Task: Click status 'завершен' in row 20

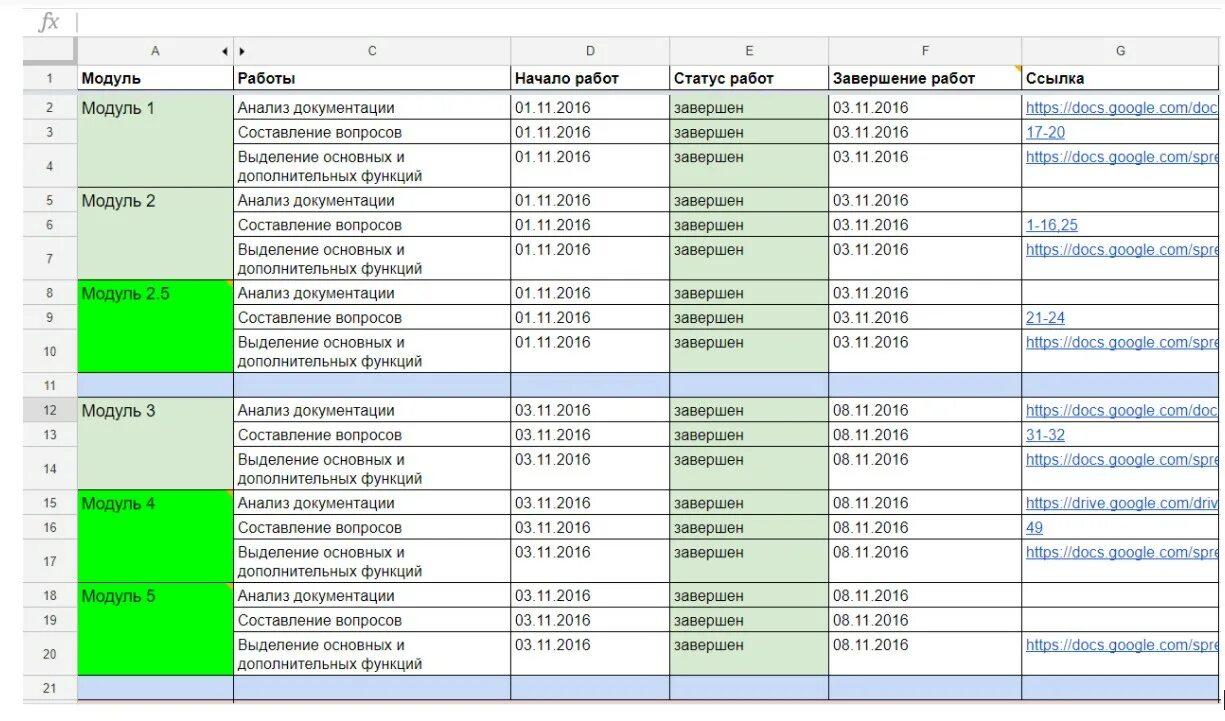Action: [709, 645]
